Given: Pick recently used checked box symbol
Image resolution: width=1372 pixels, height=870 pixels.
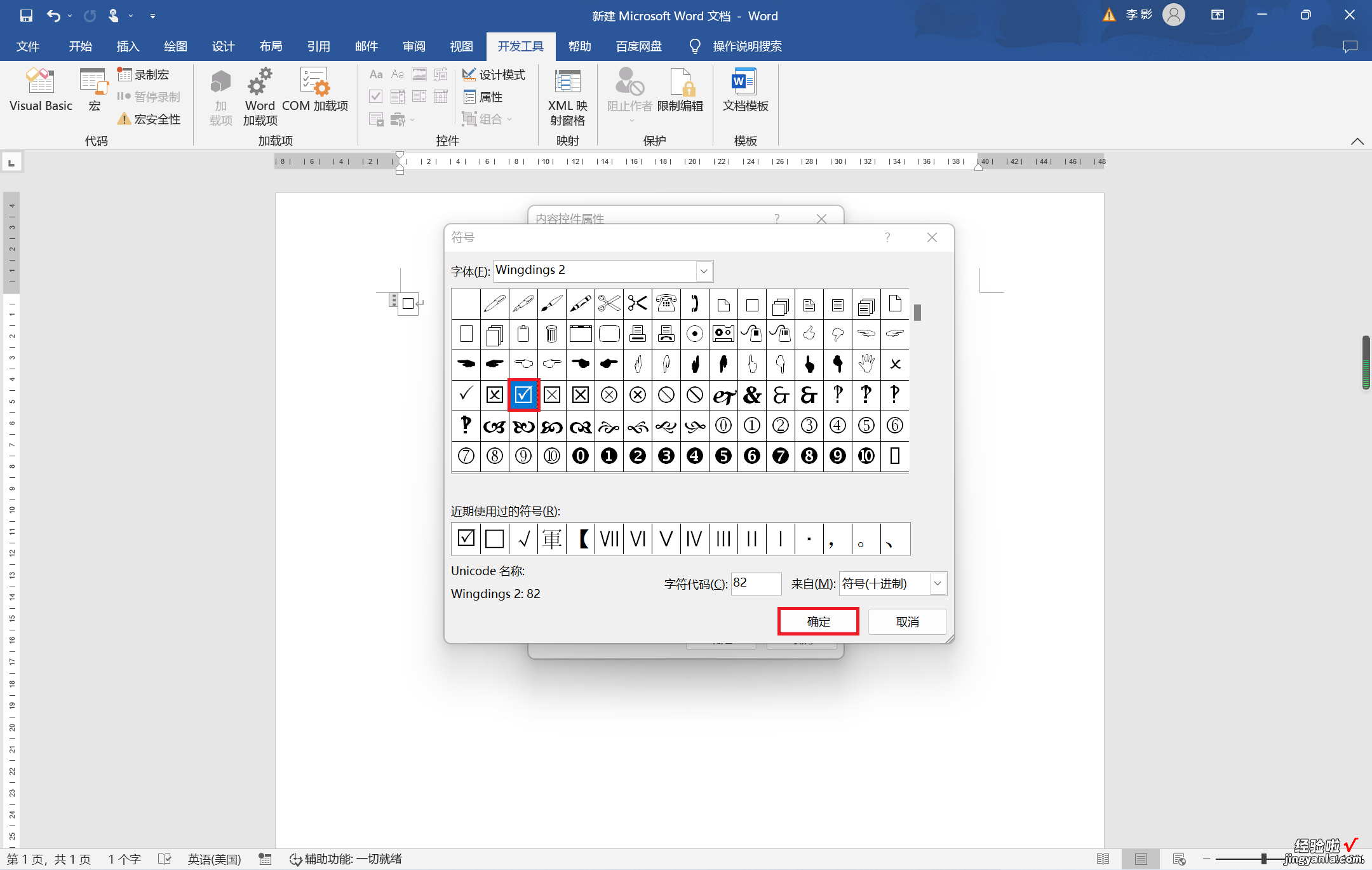Looking at the screenshot, I should [x=466, y=538].
